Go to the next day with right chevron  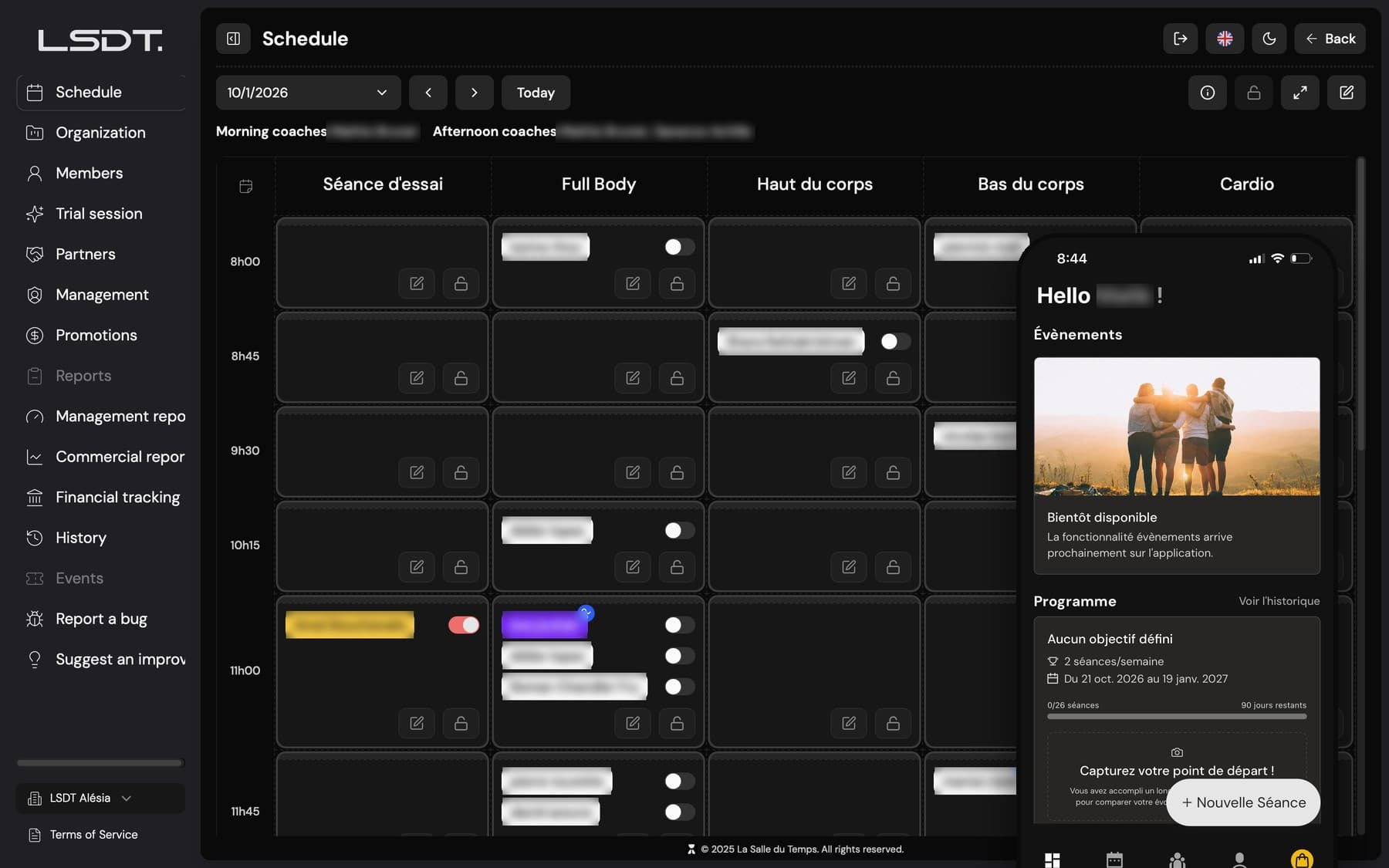point(474,93)
